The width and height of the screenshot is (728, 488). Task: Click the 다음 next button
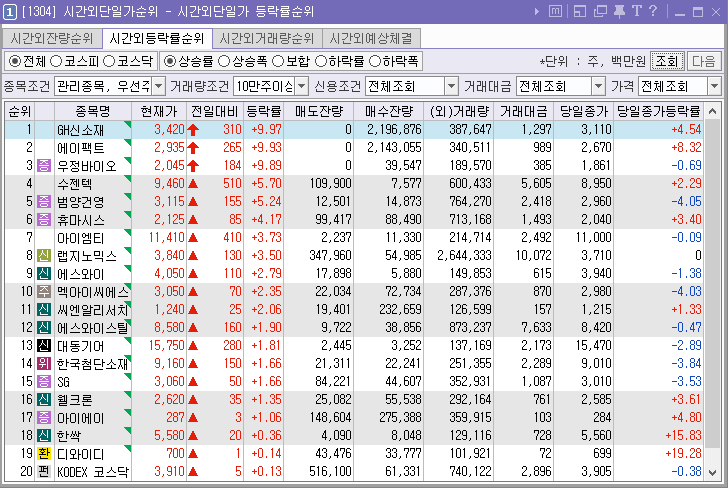[x=704, y=61]
